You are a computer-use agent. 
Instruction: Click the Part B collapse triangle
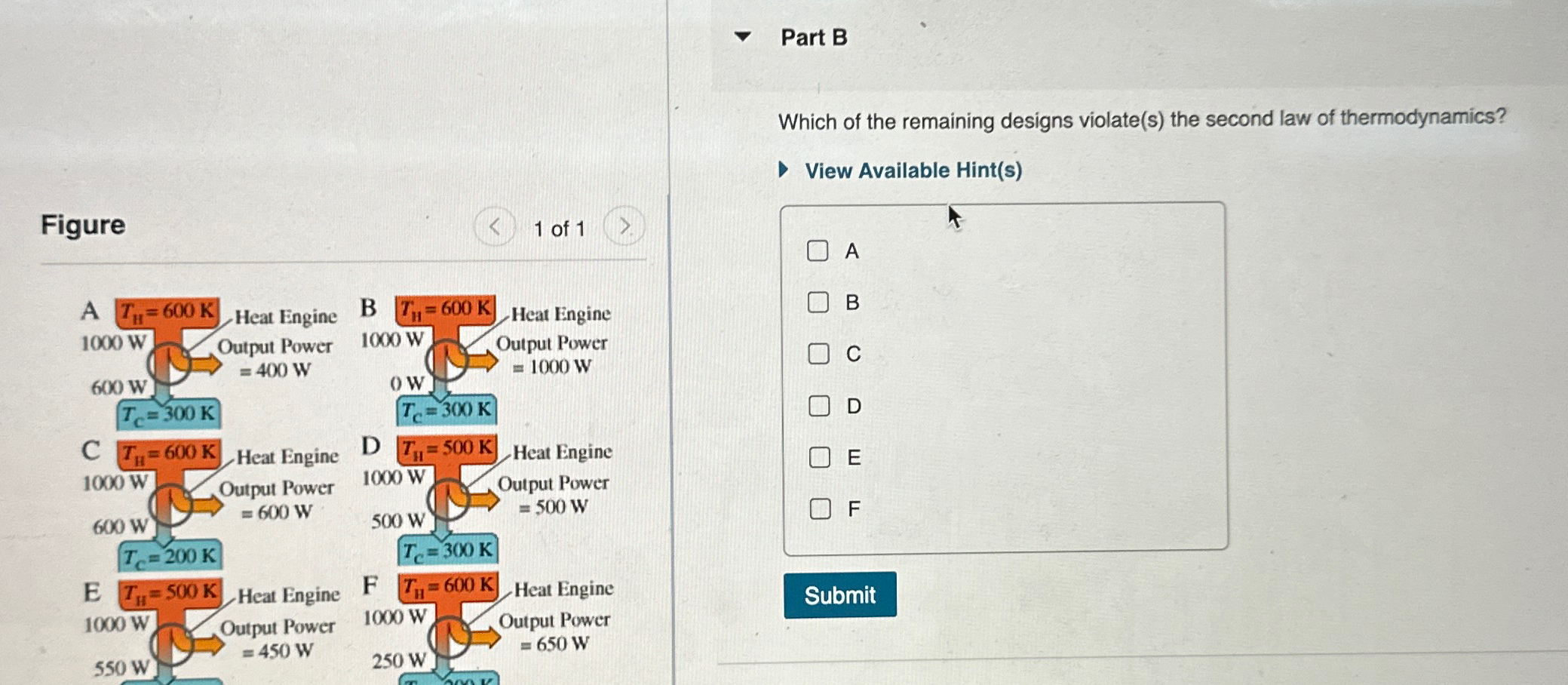tap(742, 36)
